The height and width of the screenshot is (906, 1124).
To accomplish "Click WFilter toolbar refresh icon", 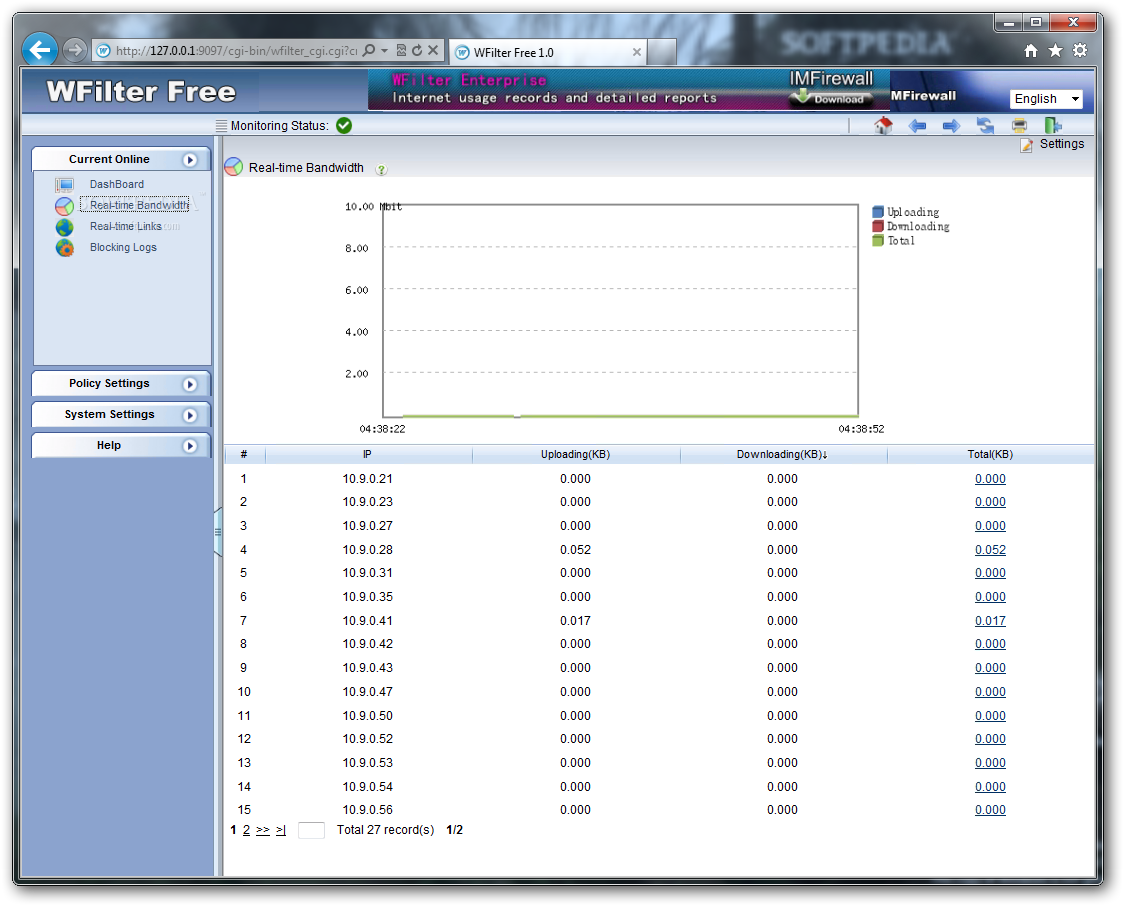I will [986, 126].
